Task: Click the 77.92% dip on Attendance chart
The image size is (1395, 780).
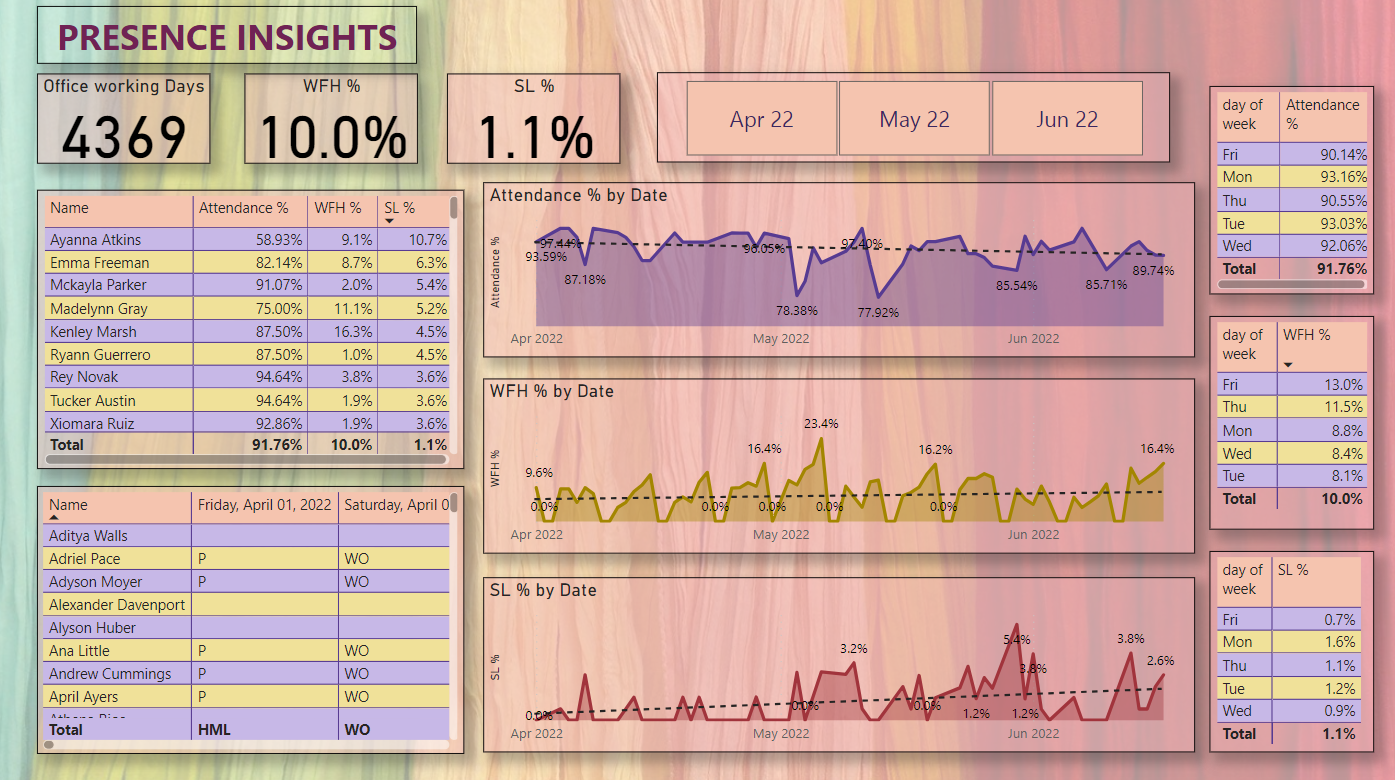Action: (878, 295)
